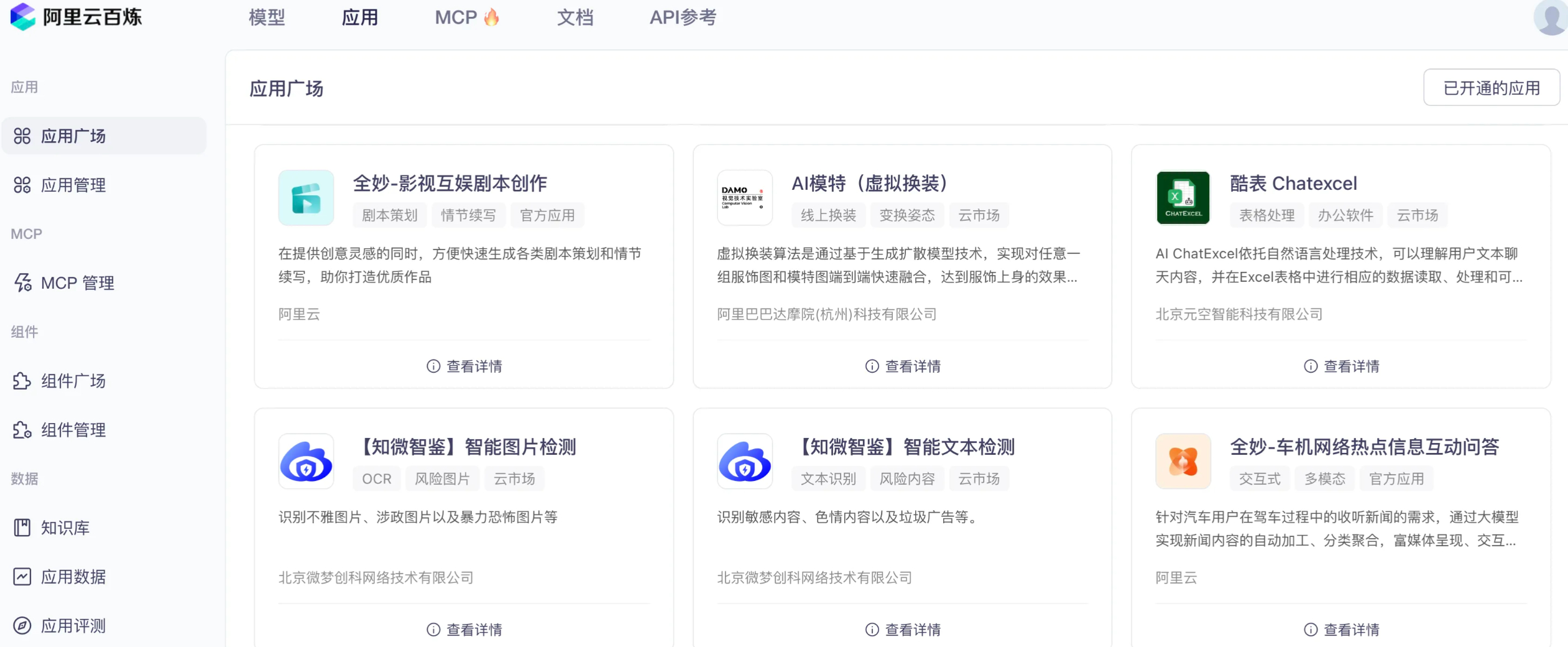Click the 酷表 Chatexcel title
The image size is (1568, 647).
point(1293,183)
